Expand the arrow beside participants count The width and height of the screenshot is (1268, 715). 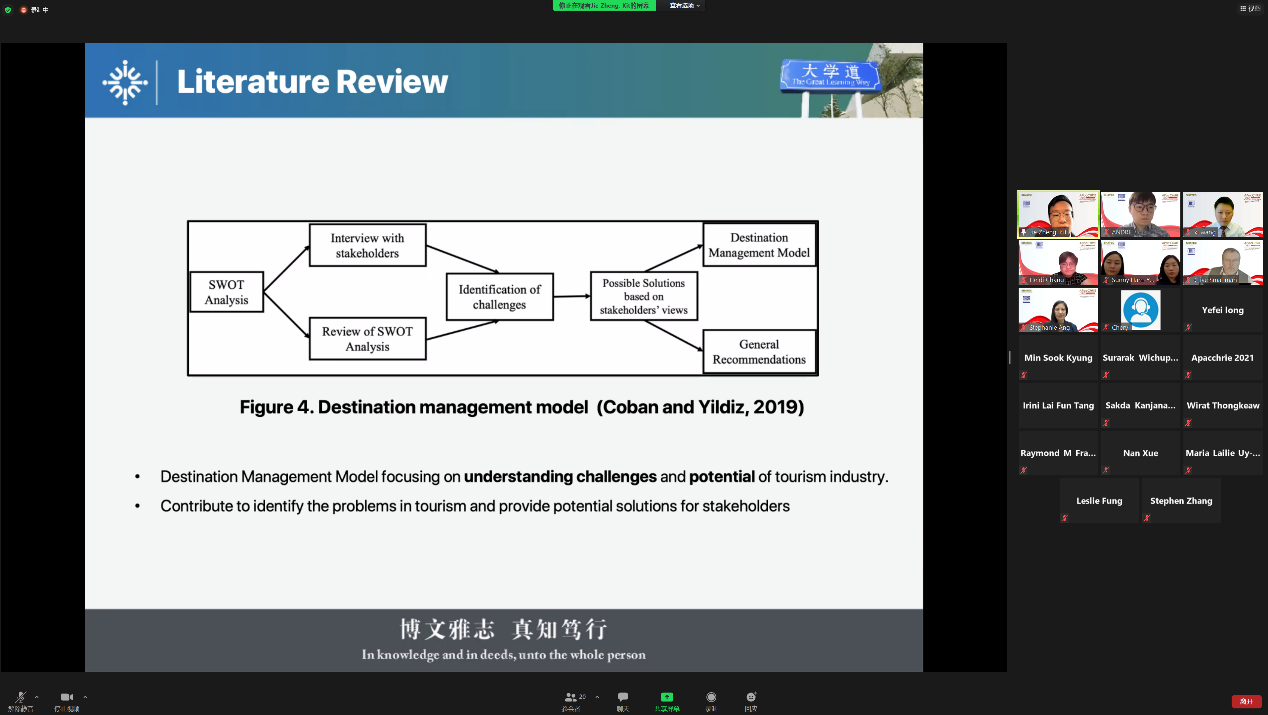point(597,697)
